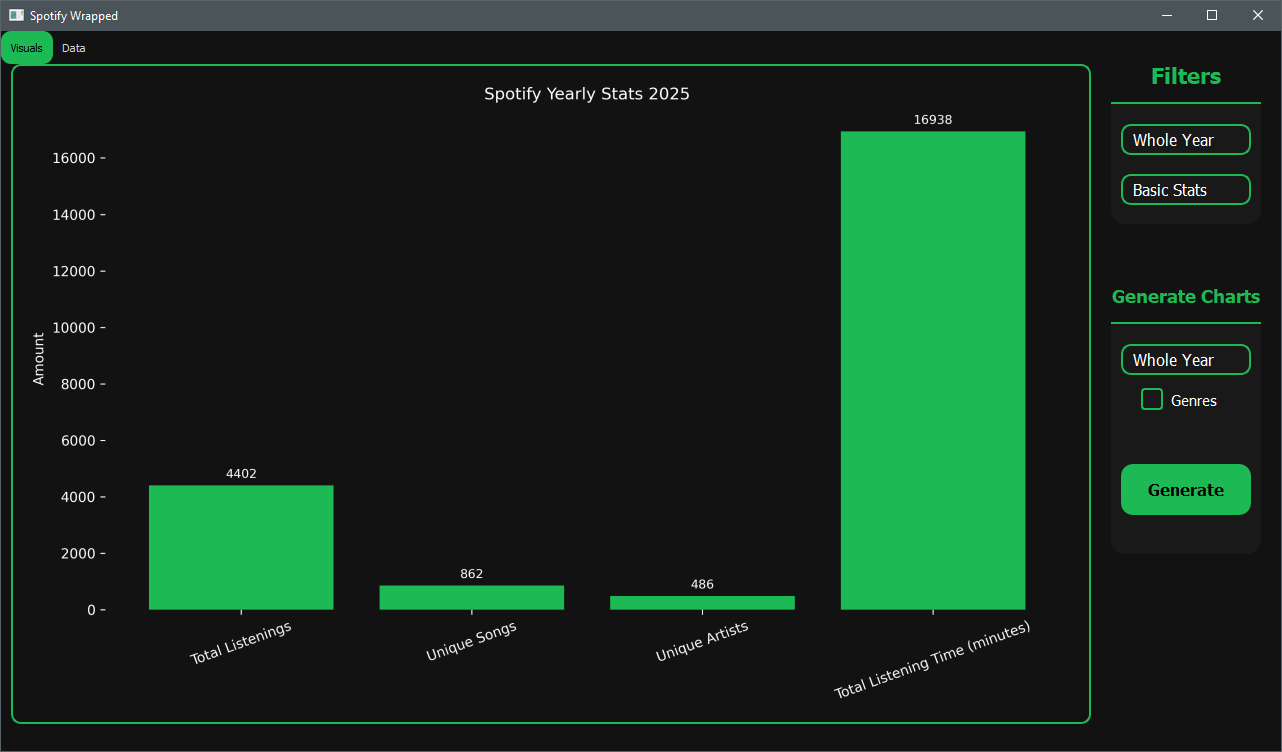Click the 862 bar value label

coord(472,574)
